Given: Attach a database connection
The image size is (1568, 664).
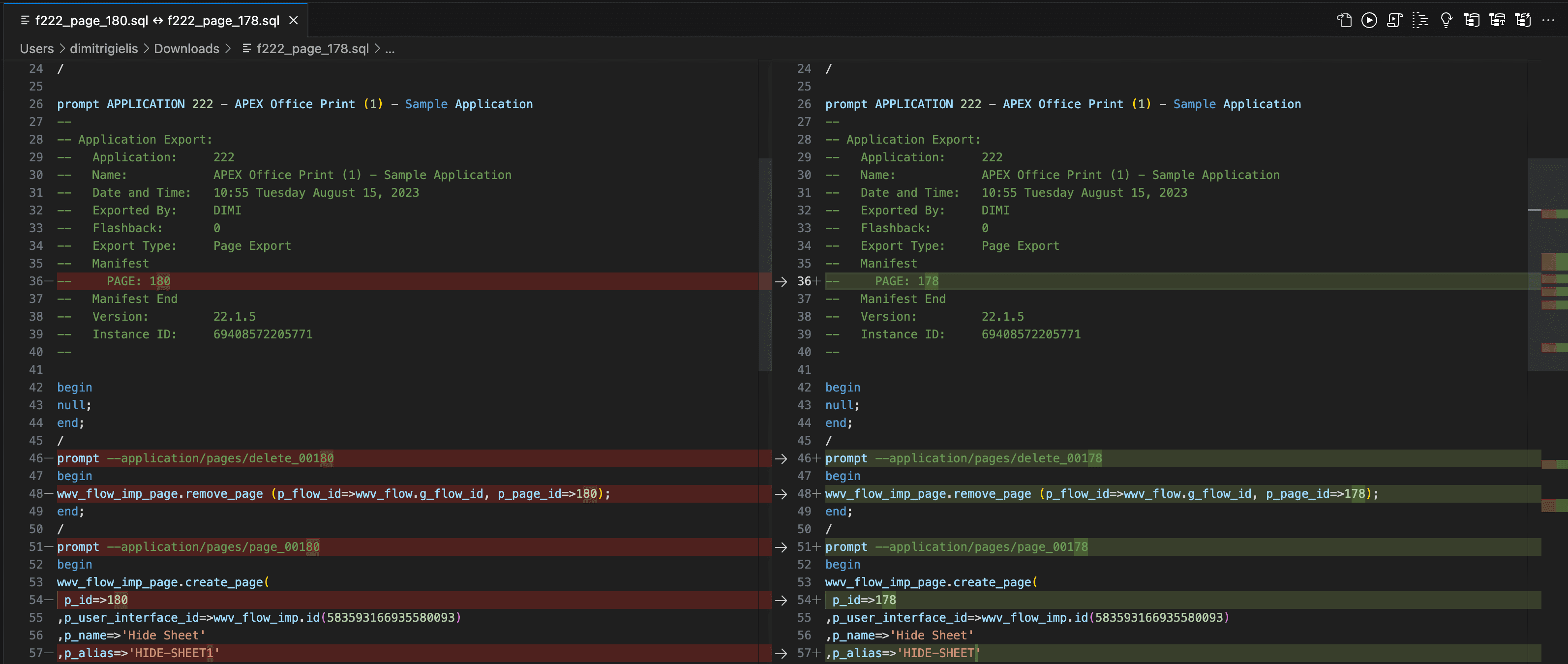Looking at the screenshot, I should pos(1473,20).
